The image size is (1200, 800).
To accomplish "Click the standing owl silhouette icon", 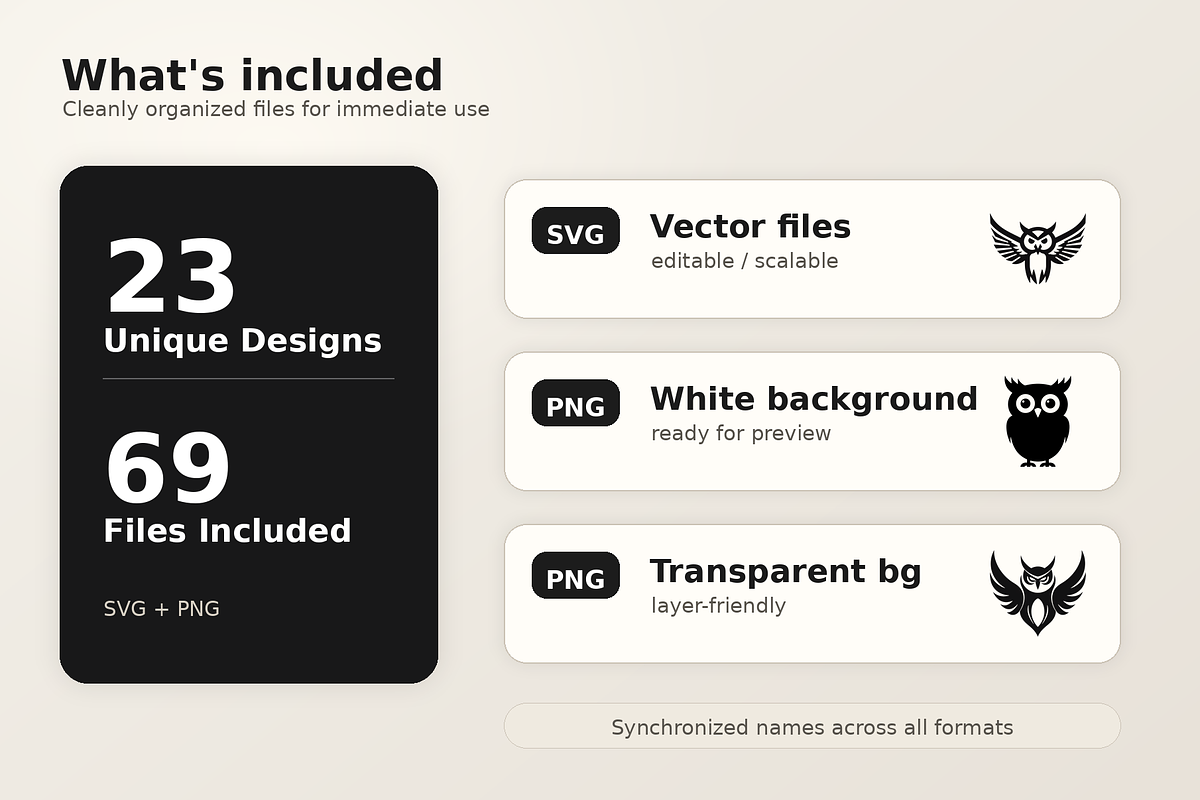I will coord(1038,421).
